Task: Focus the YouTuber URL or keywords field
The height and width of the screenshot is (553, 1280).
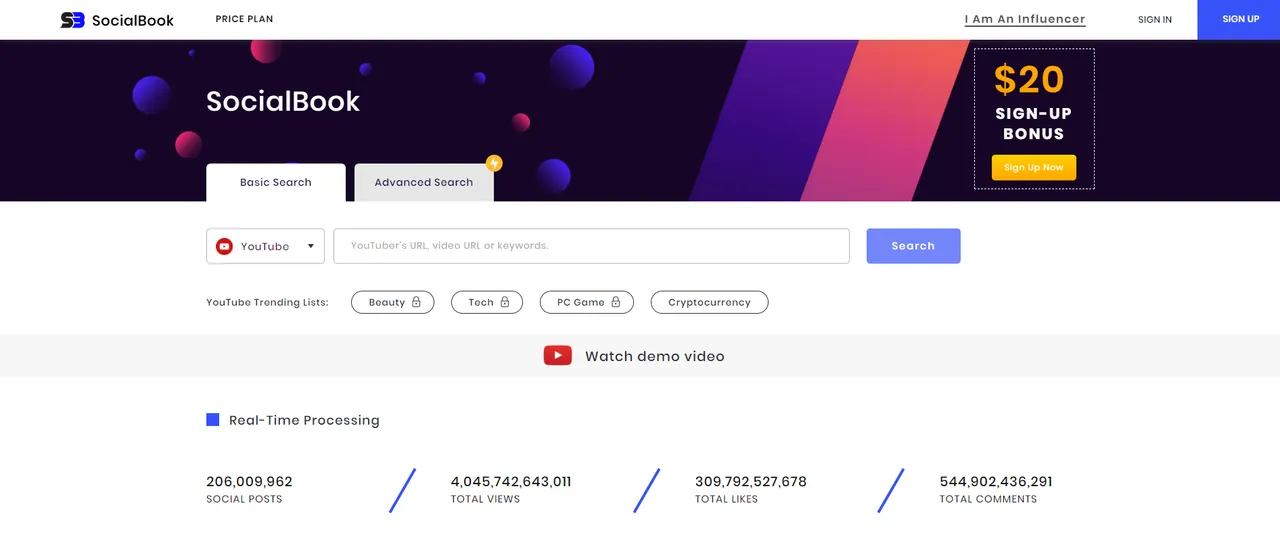Action: click(x=591, y=246)
